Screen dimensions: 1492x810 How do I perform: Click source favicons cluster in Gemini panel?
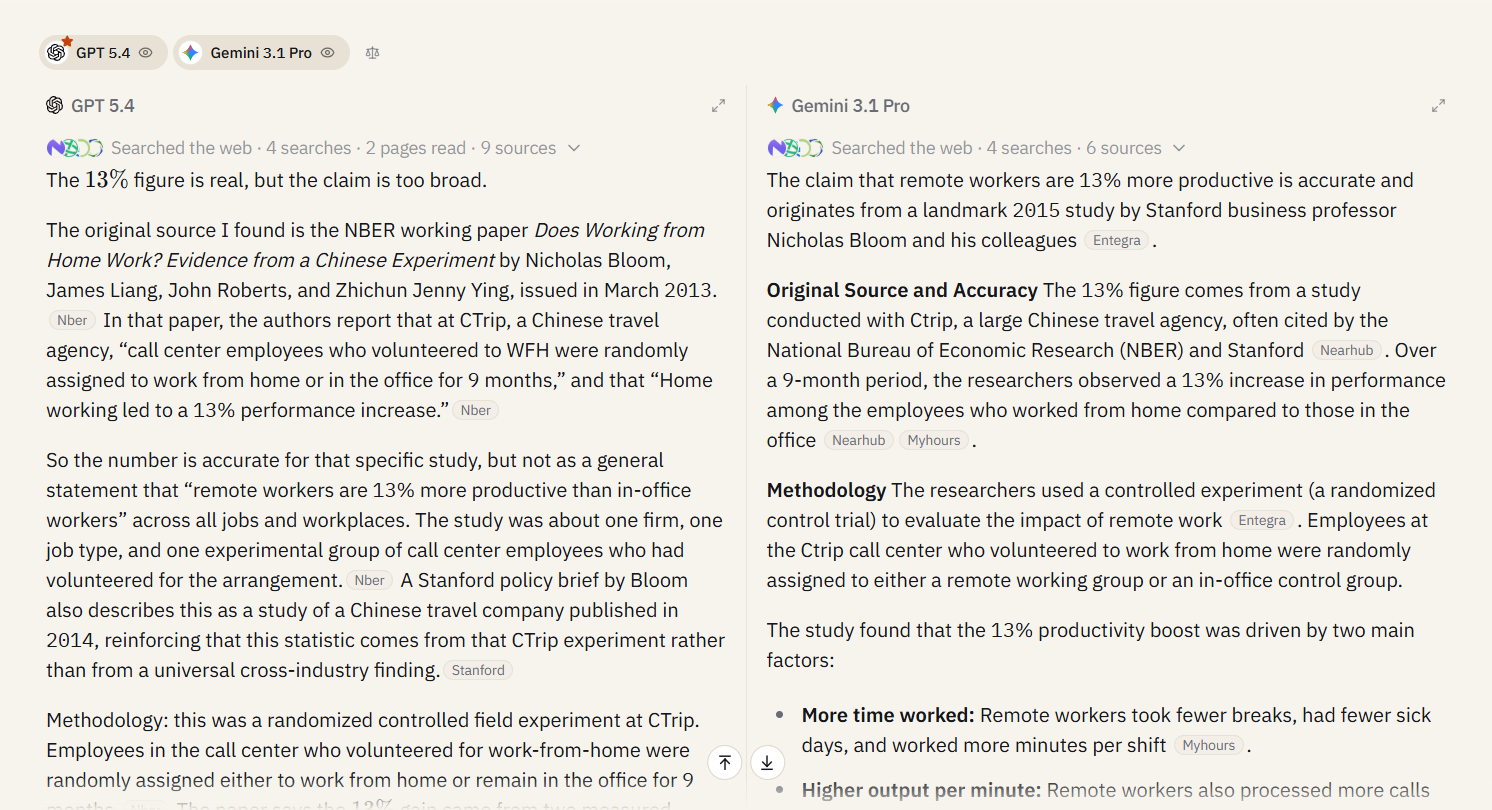tap(795, 148)
